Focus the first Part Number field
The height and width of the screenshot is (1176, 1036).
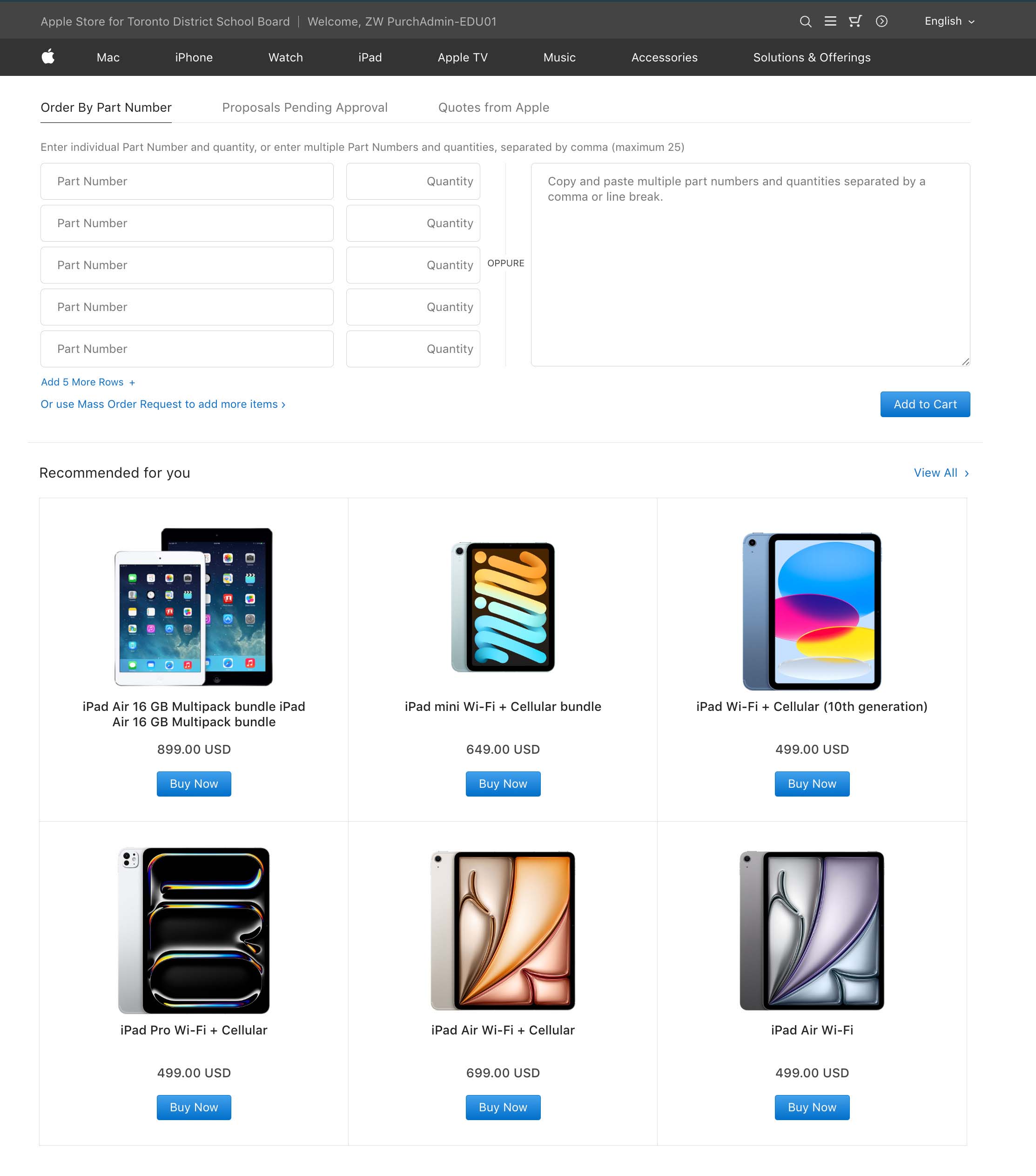(x=187, y=181)
